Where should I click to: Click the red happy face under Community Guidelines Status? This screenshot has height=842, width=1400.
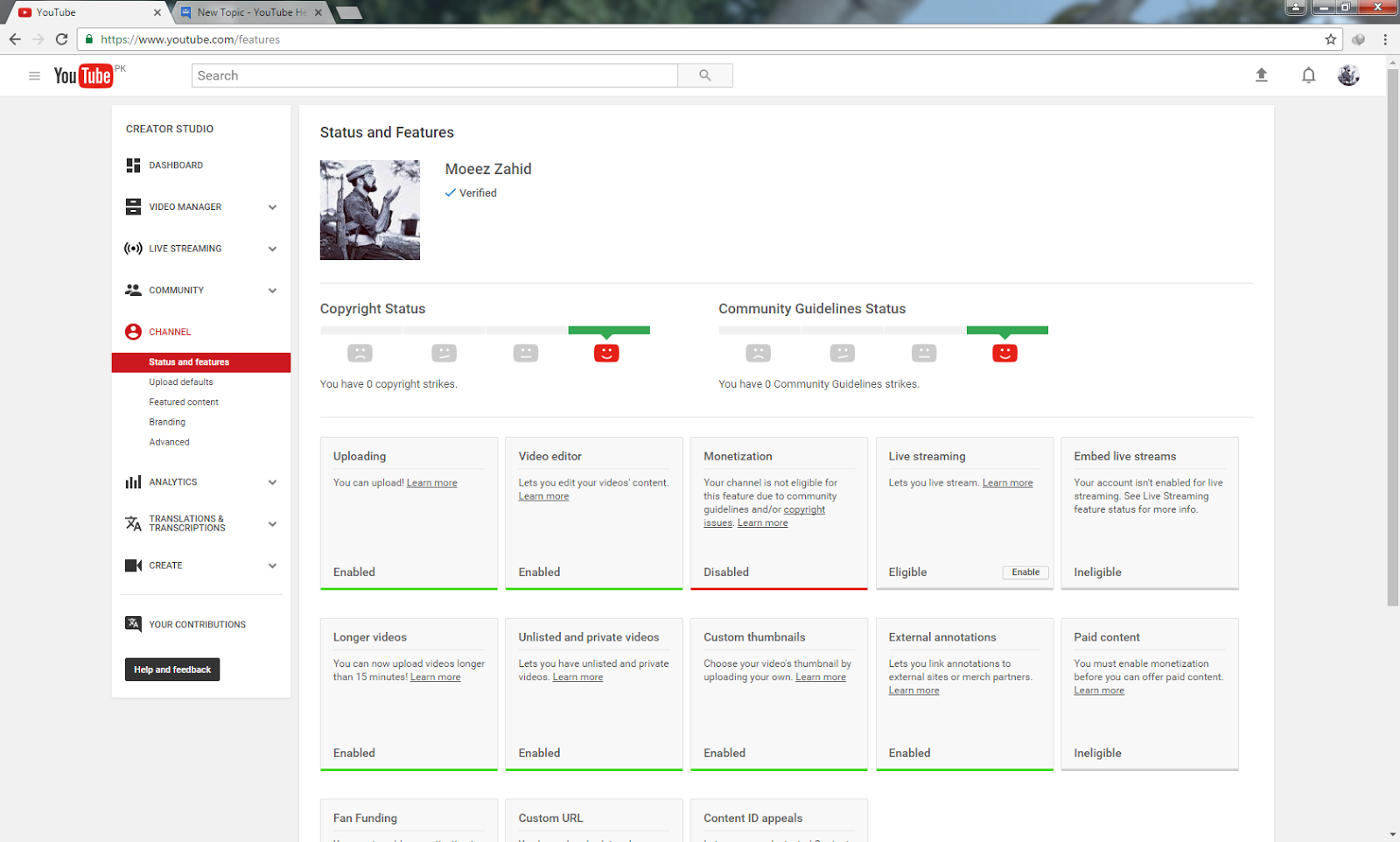(1004, 353)
